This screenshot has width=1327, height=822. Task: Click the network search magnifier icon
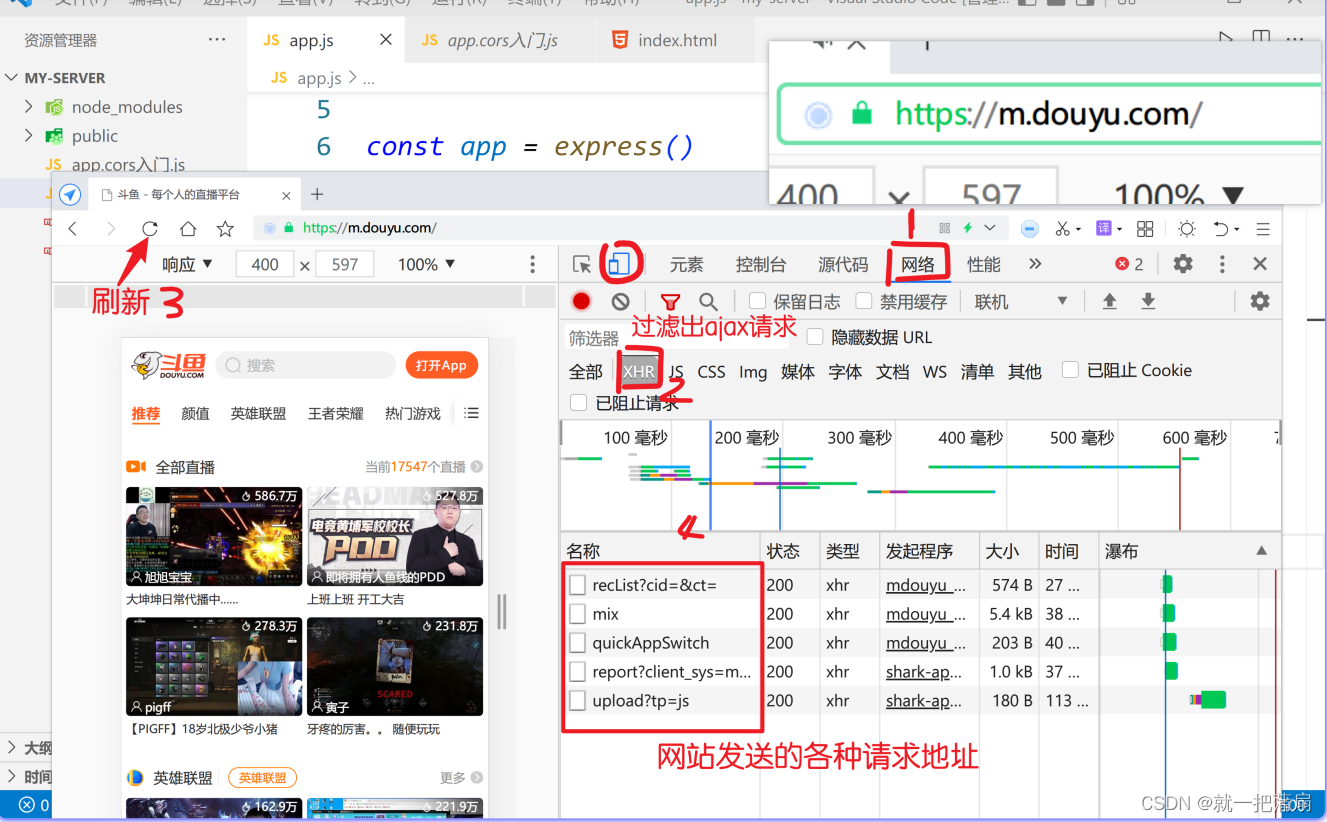click(x=708, y=301)
